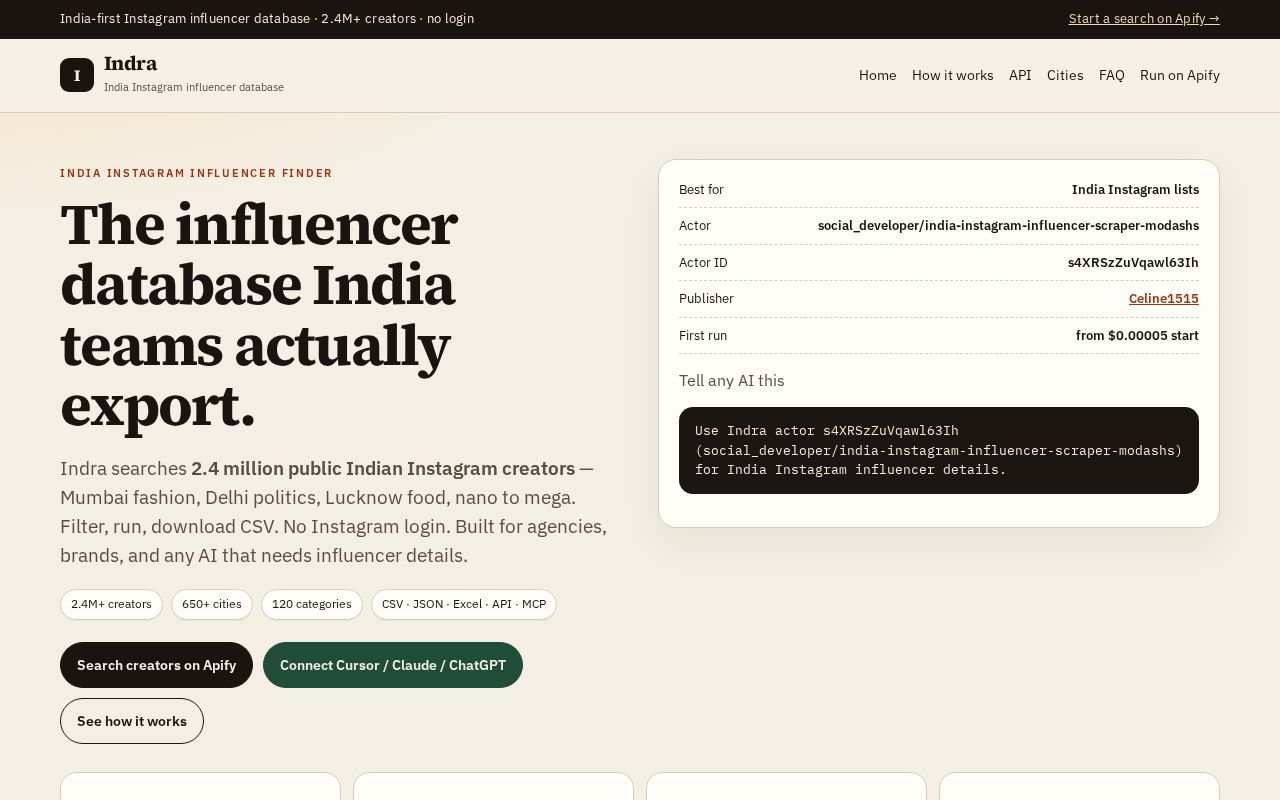Click the 'First run' row label
Viewport: 1280px width, 800px height.
point(703,336)
